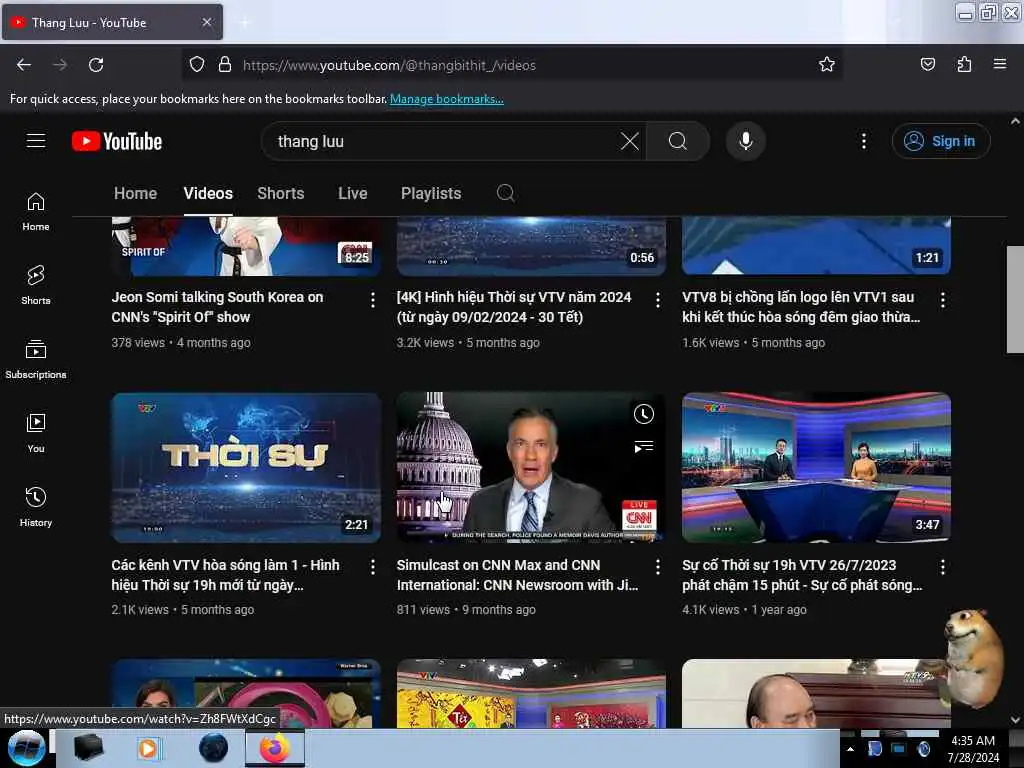1024x768 pixels.
Task: Select the Thang Luu - YouTube browser tab
Action: tap(112, 22)
